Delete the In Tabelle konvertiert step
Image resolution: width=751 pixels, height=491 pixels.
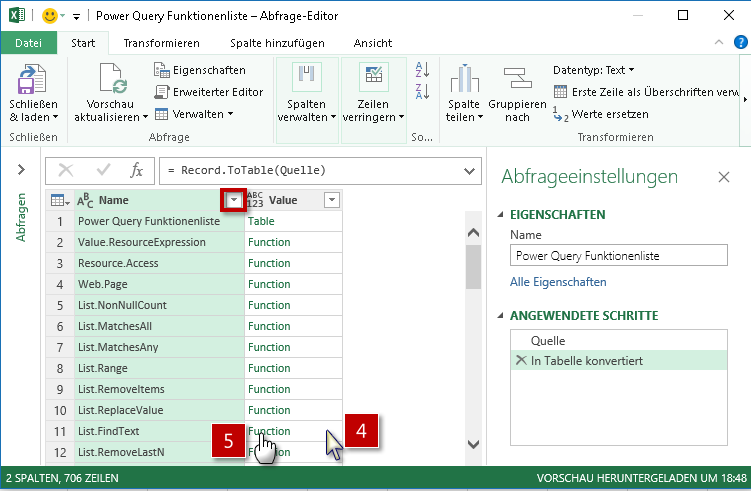[x=521, y=360]
